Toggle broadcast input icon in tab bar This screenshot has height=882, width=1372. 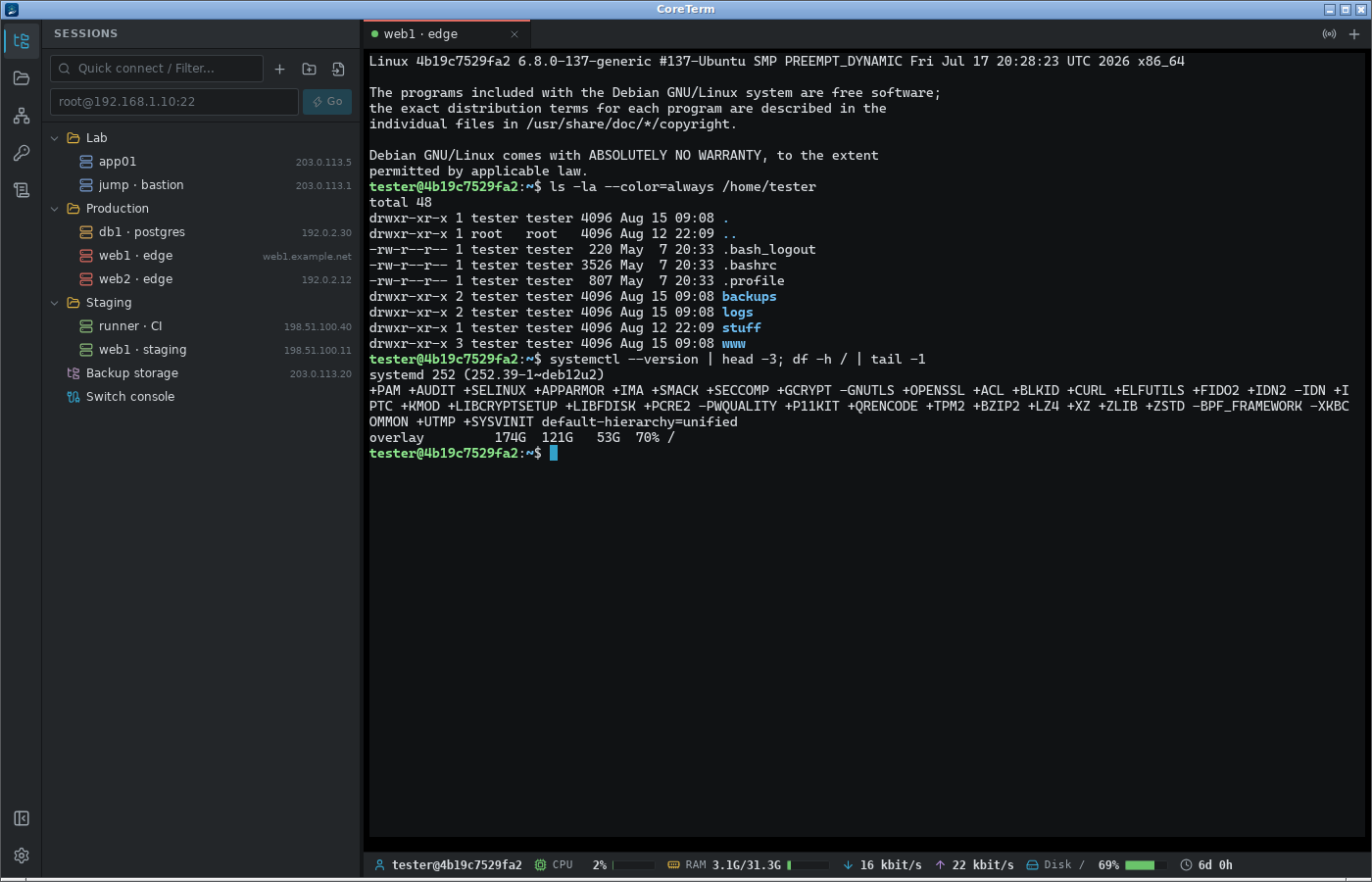click(x=1329, y=34)
